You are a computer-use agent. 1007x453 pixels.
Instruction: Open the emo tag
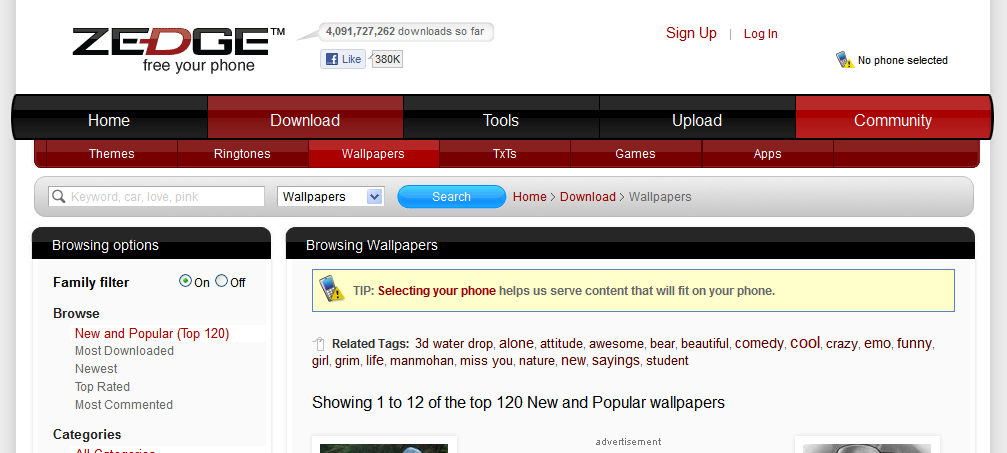[877, 343]
